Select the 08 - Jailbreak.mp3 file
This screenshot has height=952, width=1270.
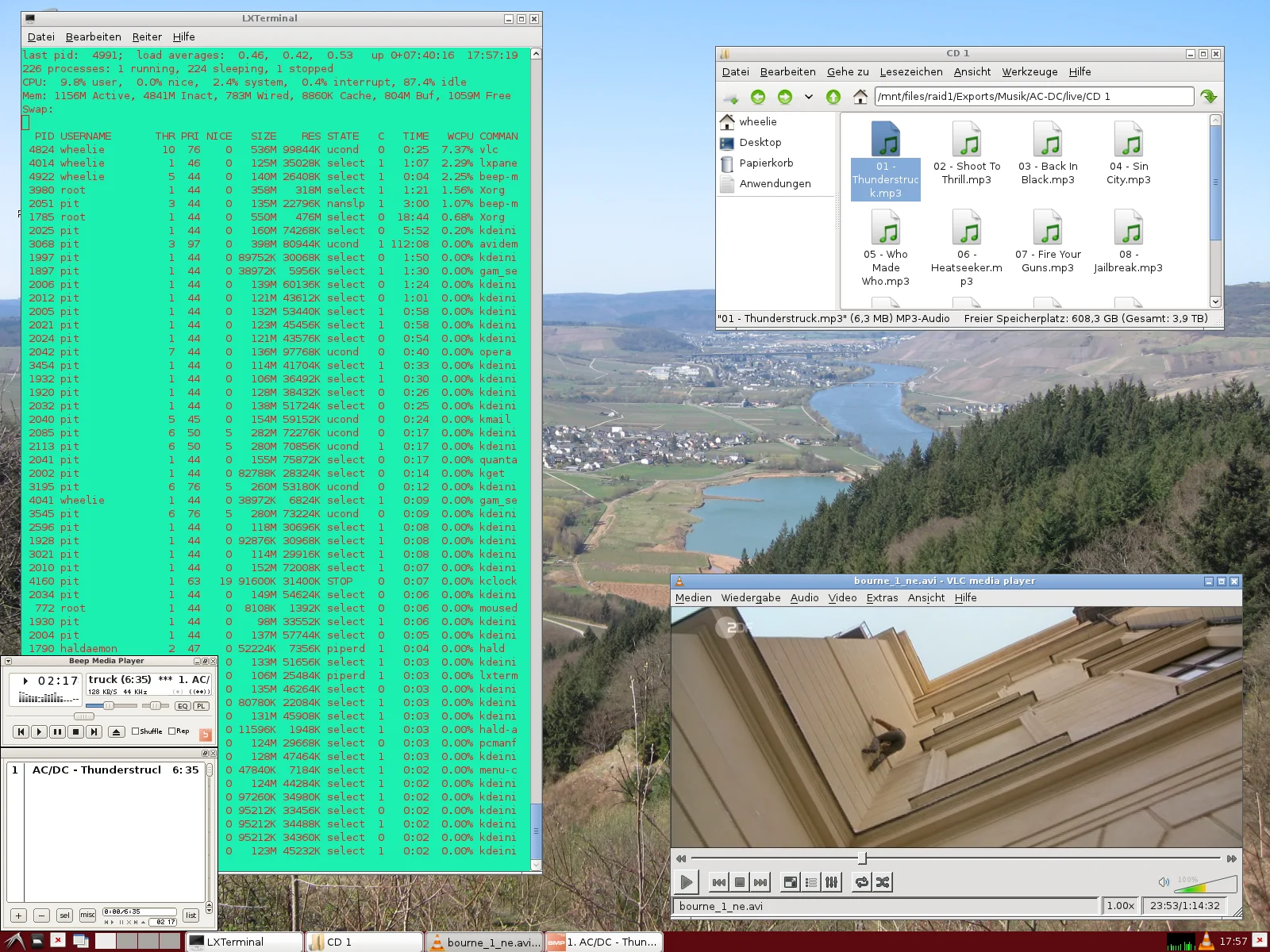[x=1129, y=242]
